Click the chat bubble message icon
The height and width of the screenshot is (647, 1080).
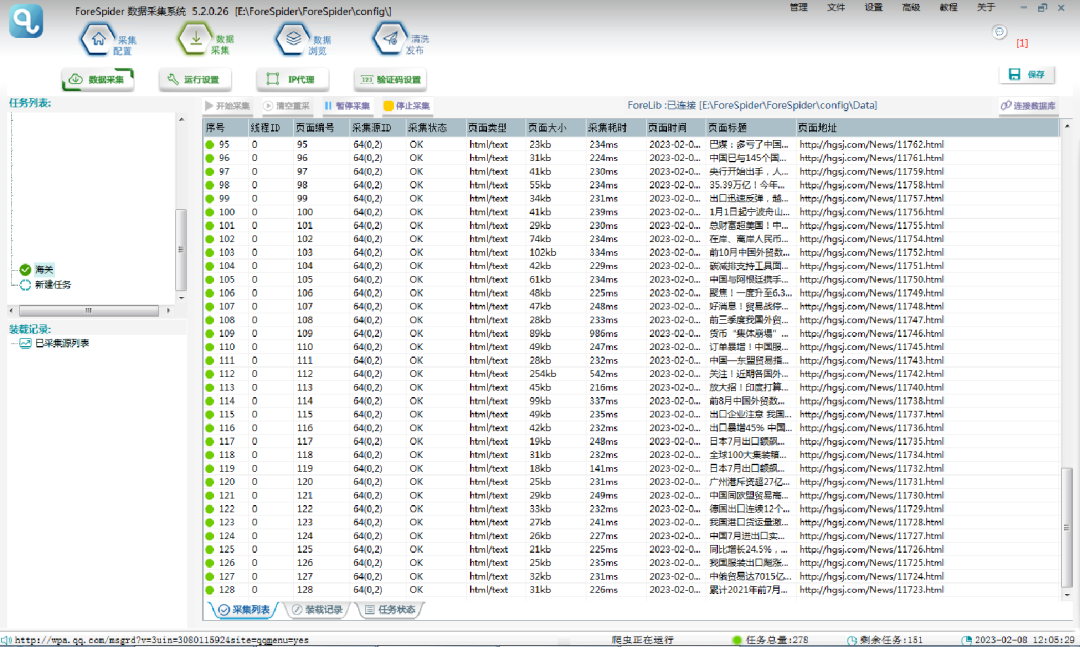999,32
